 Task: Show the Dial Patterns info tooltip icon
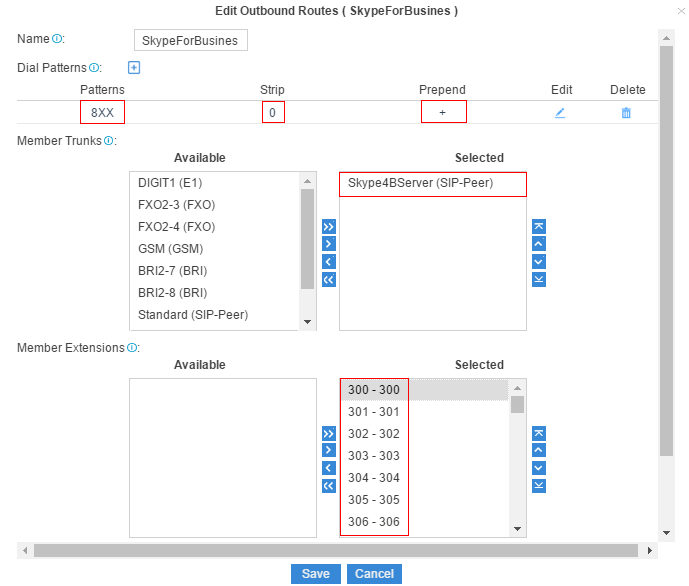(x=94, y=68)
